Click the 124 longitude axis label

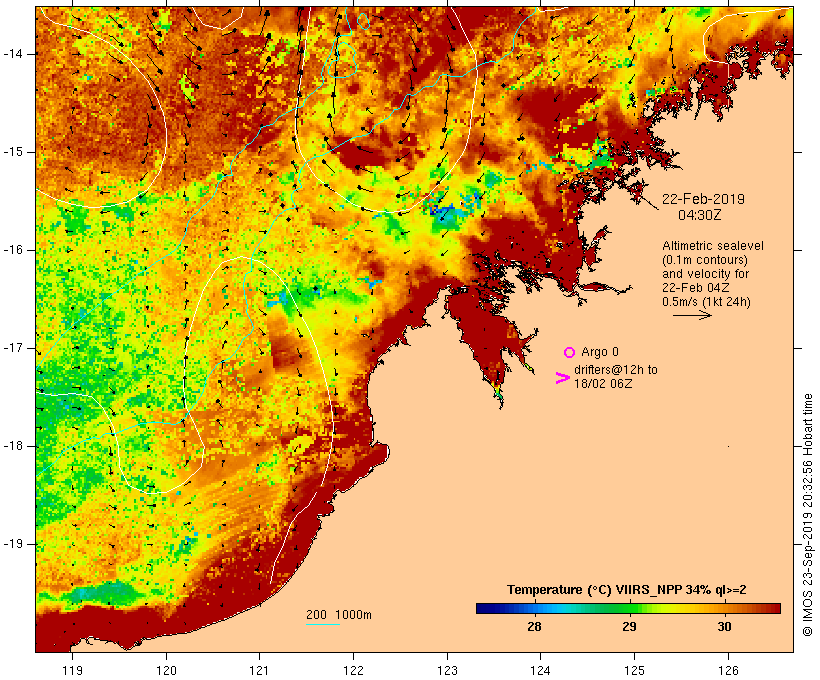(540, 670)
